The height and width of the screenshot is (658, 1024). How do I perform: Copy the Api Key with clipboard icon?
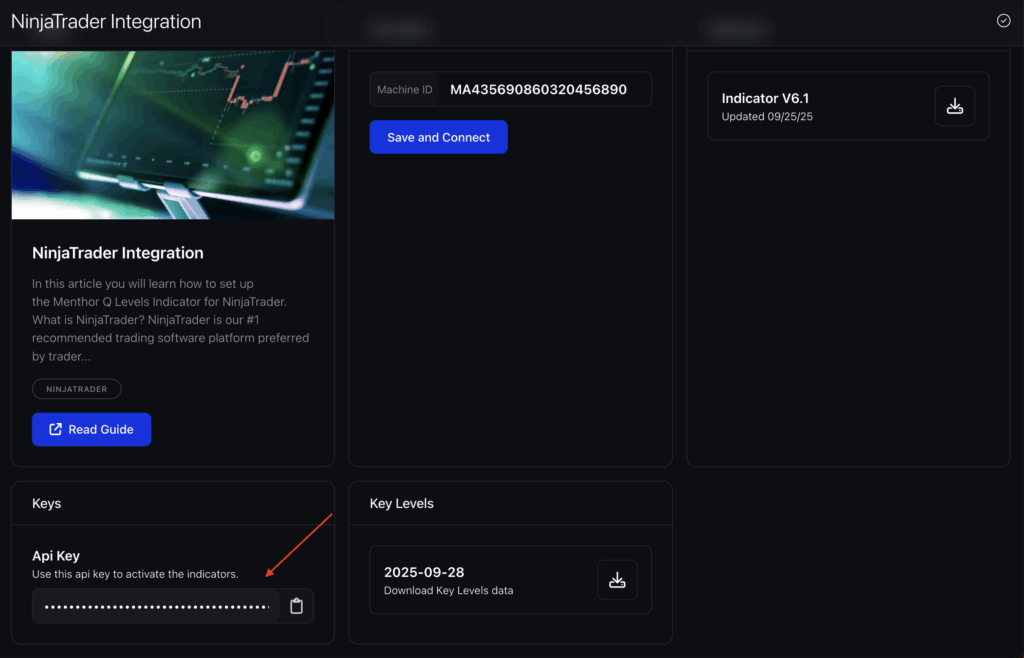(x=296, y=606)
